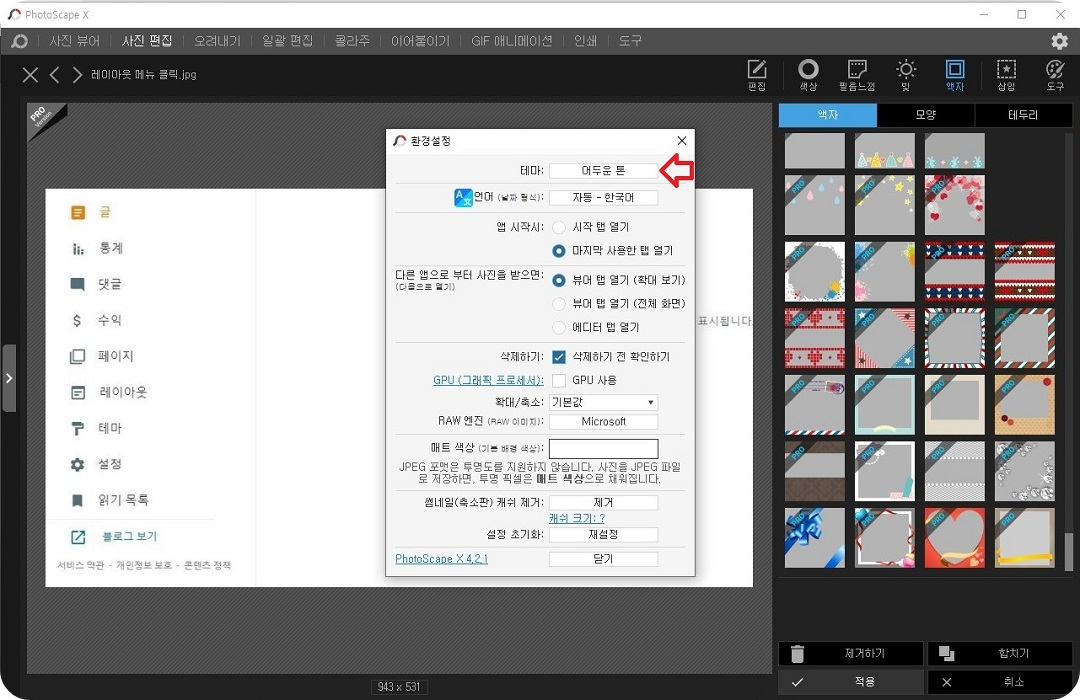Go to previous photo arrow
The height and width of the screenshot is (700, 1080).
(54, 74)
